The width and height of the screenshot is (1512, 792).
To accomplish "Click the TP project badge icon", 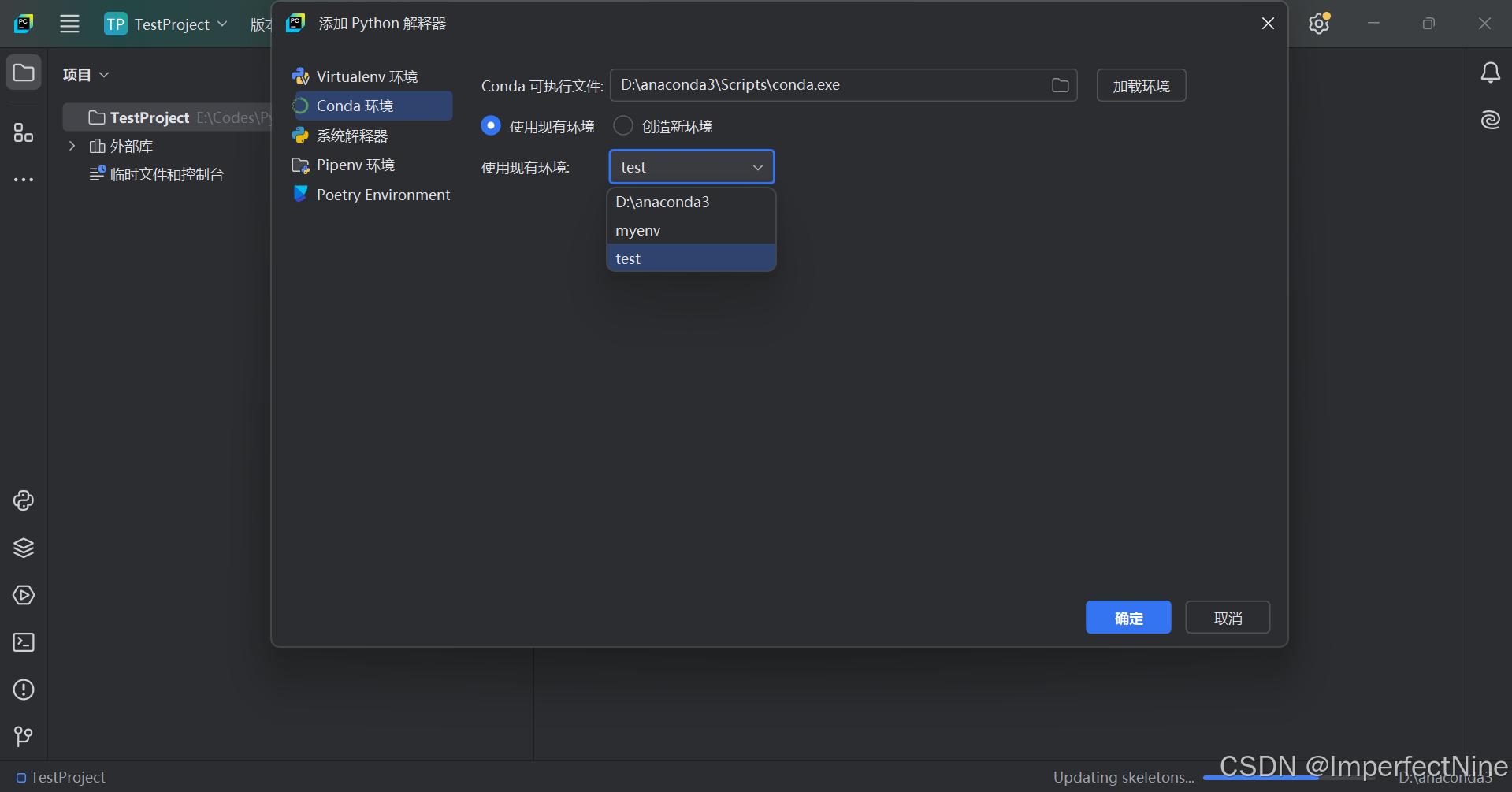I will coord(115,24).
